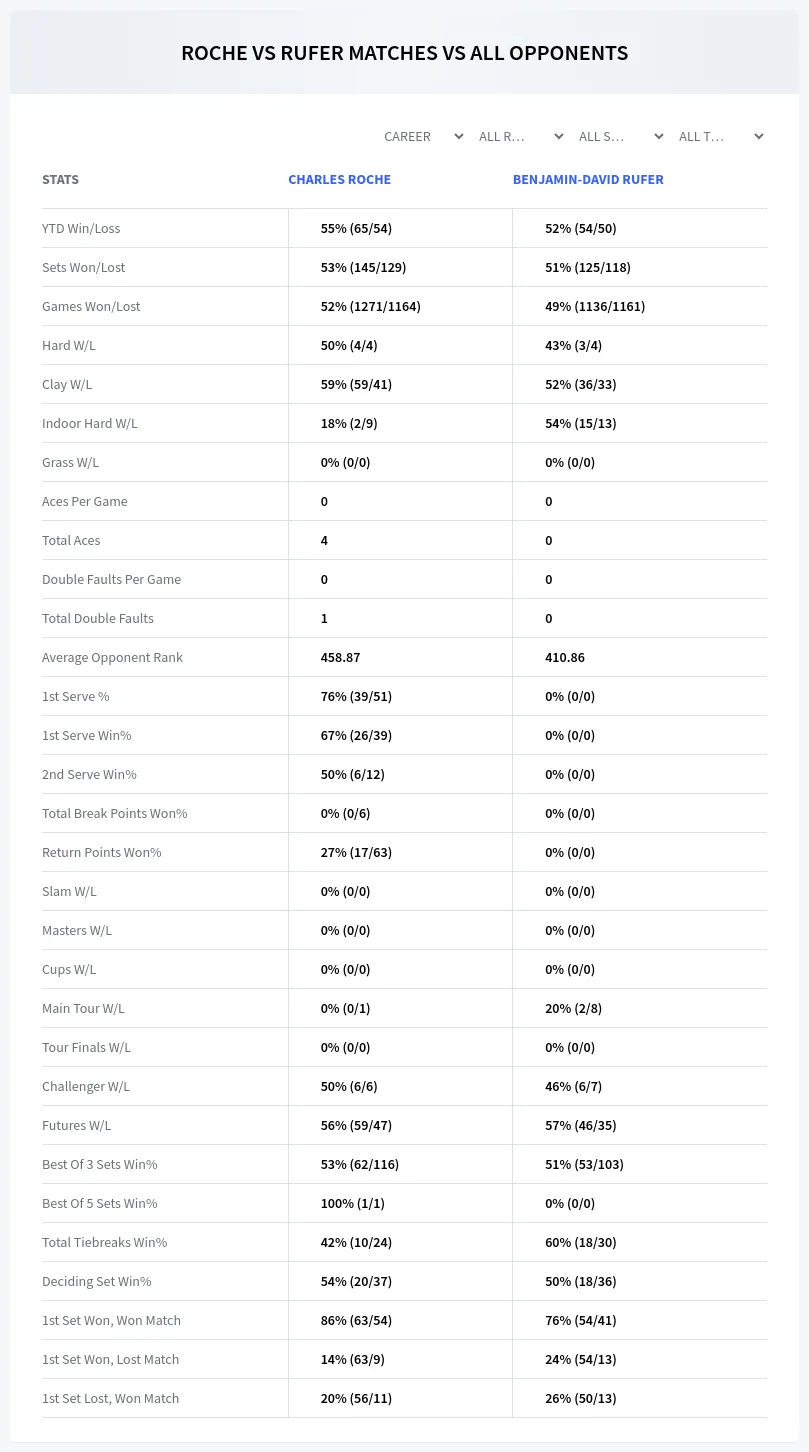Click Rufer's Total Tiebreaks Win% value
809x1452 pixels.
click(580, 1242)
